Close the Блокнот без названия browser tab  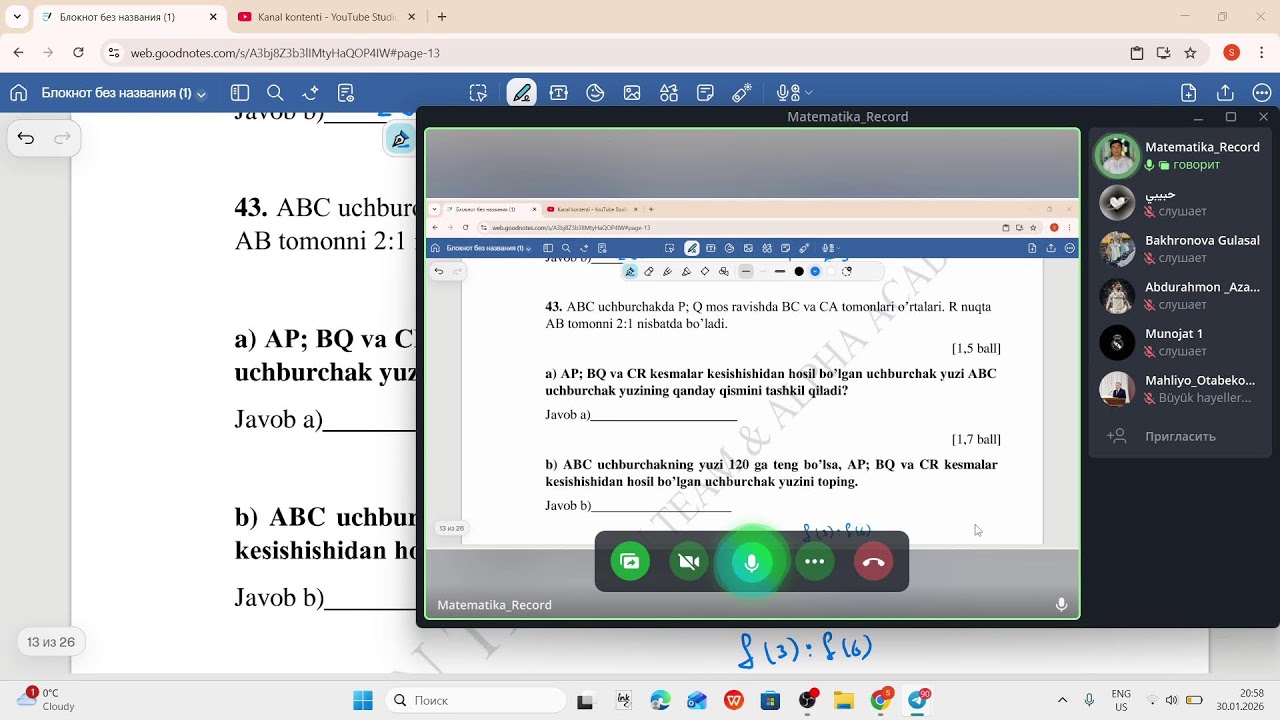(213, 17)
